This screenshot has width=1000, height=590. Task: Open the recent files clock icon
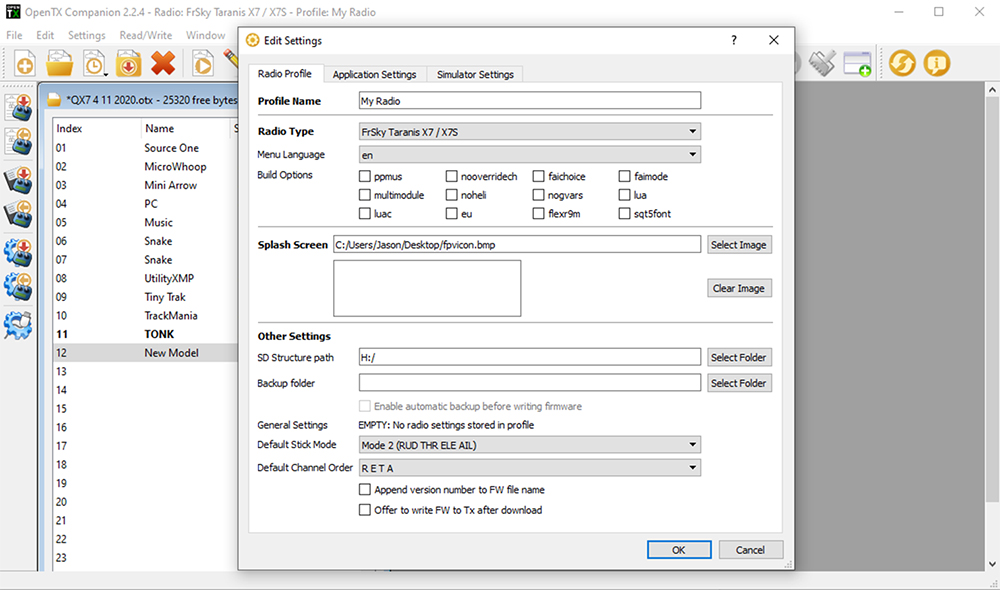pyautogui.click(x=94, y=64)
